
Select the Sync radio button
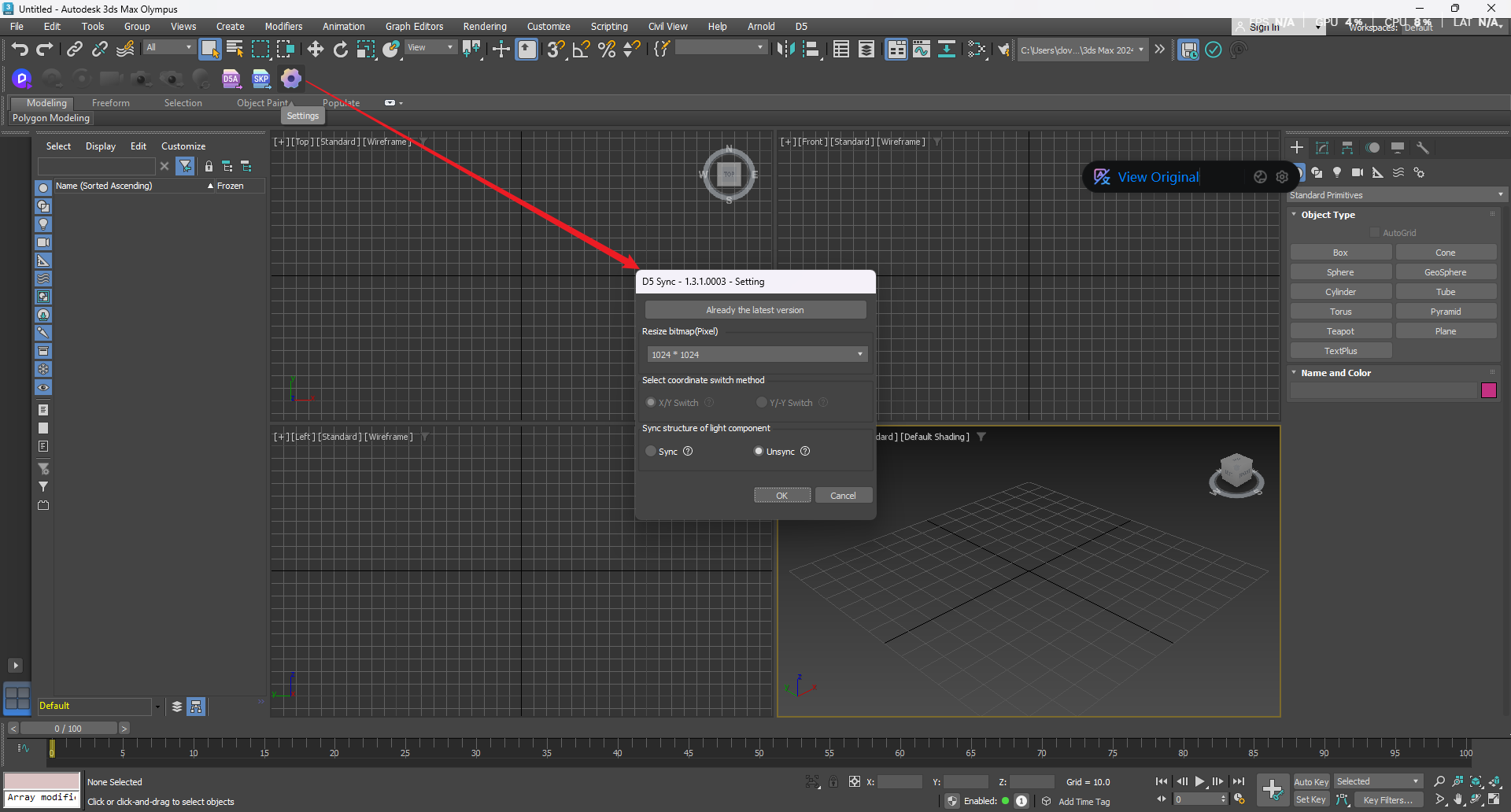click(x=651, y=452)
